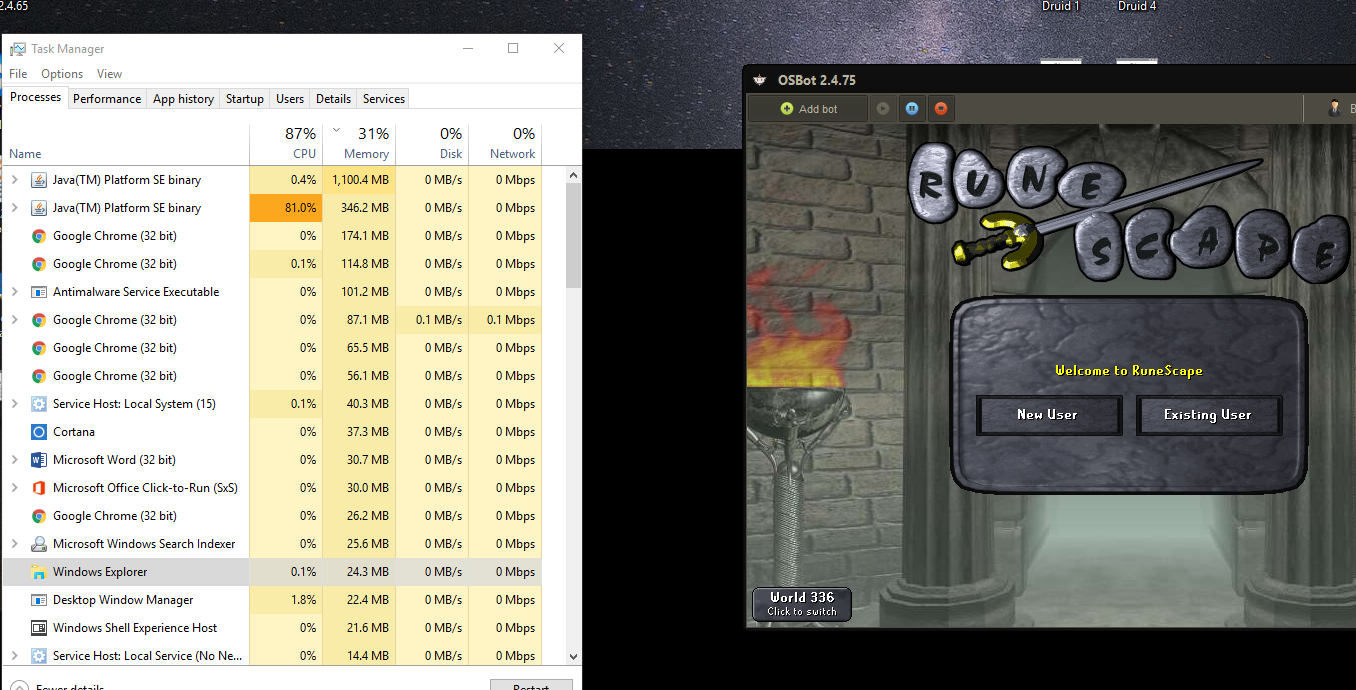
Task: Stop the bot with the red stop icon
Action: tap(941, 108)
